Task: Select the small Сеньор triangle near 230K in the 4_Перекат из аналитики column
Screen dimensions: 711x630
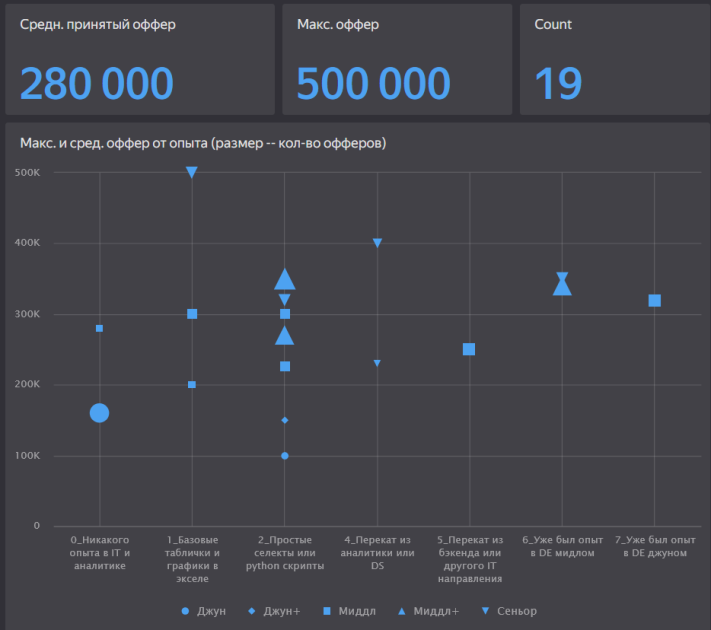Action: pyautogui.click(x=377, y=363)
